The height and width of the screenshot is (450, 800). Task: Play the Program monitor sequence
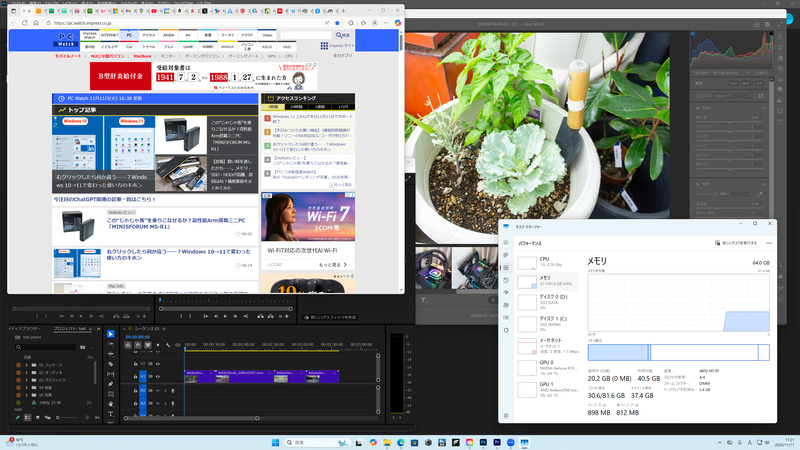(226, 316)
